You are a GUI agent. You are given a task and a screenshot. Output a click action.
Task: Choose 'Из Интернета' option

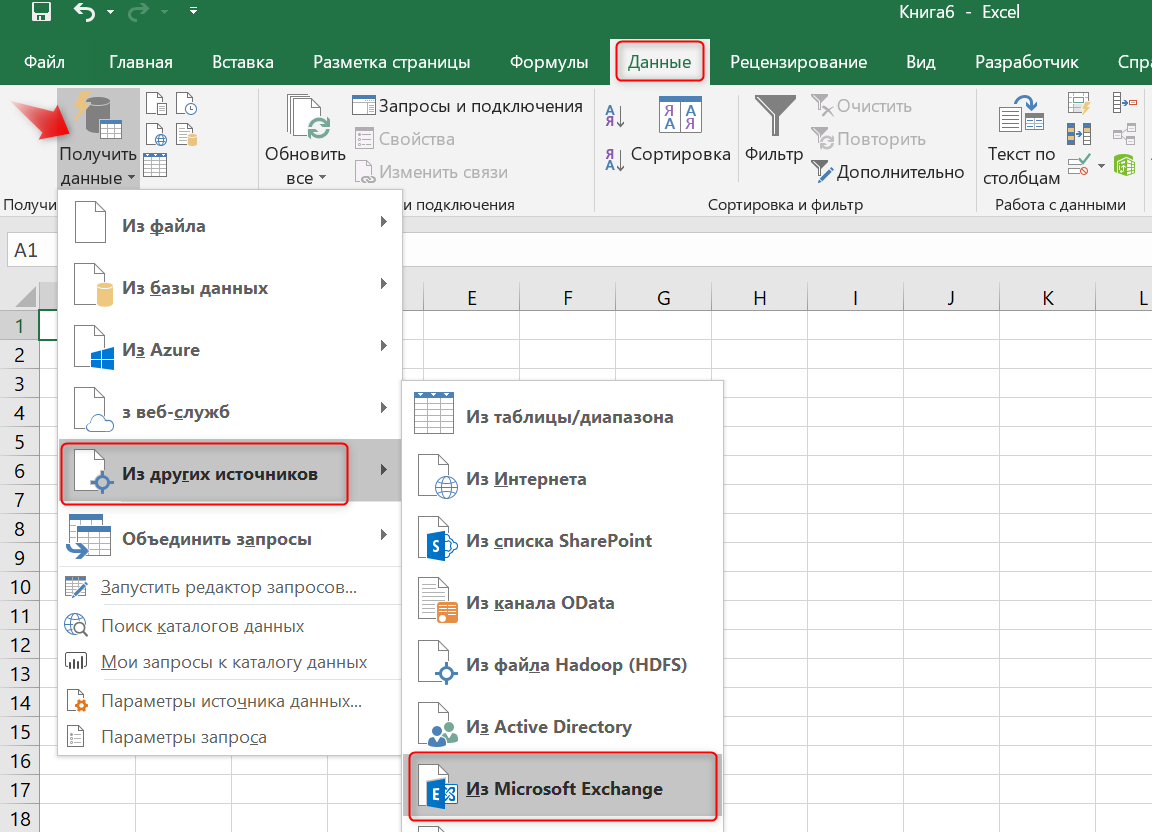pyautogui.click(x=563, y=477)
